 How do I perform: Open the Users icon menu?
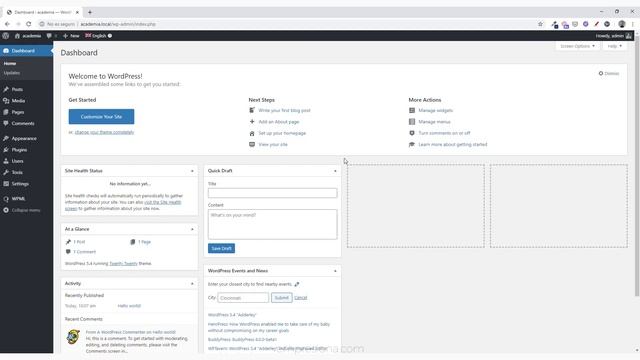[6, 161]
